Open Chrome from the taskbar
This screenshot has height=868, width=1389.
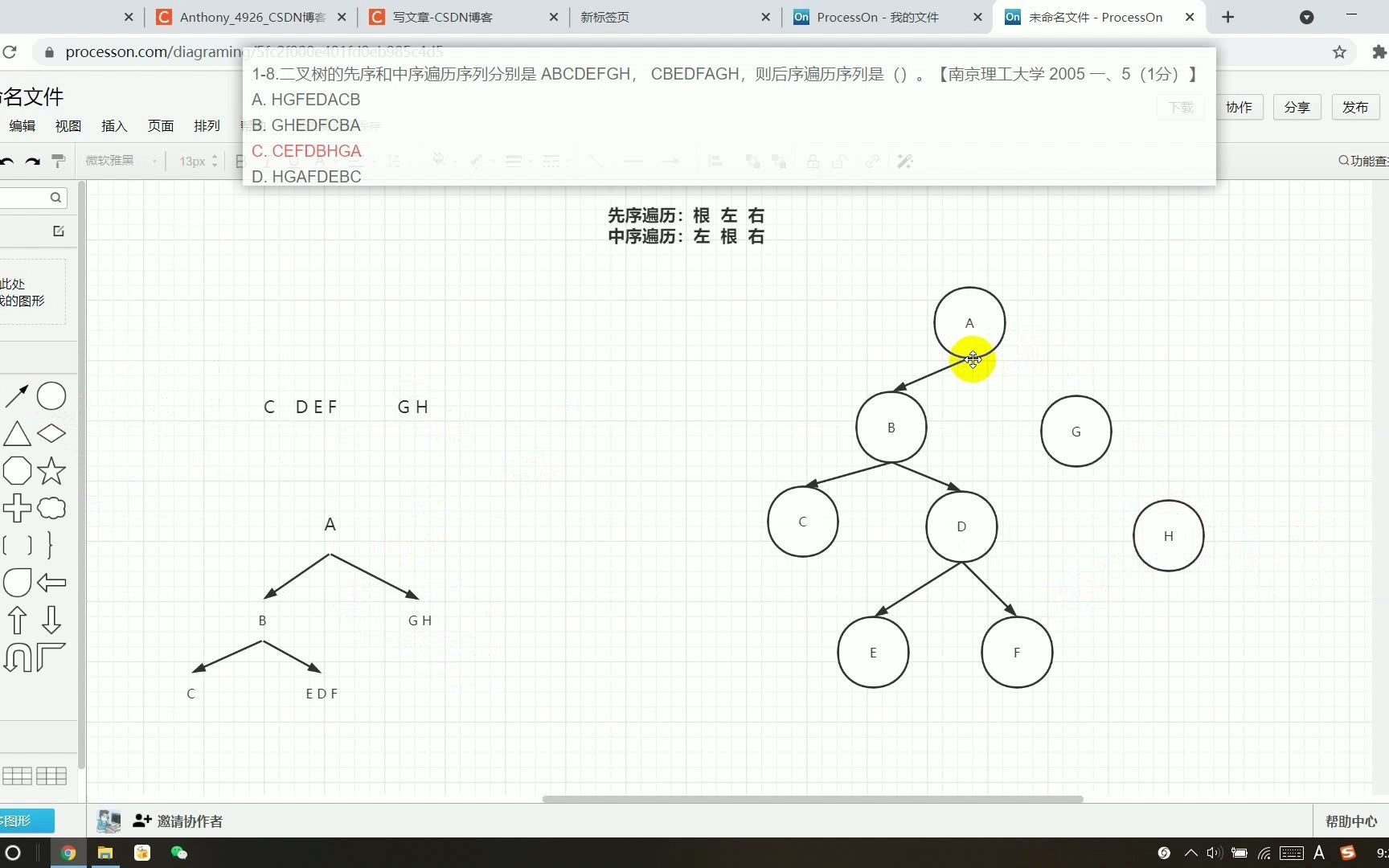coord(68,853)
